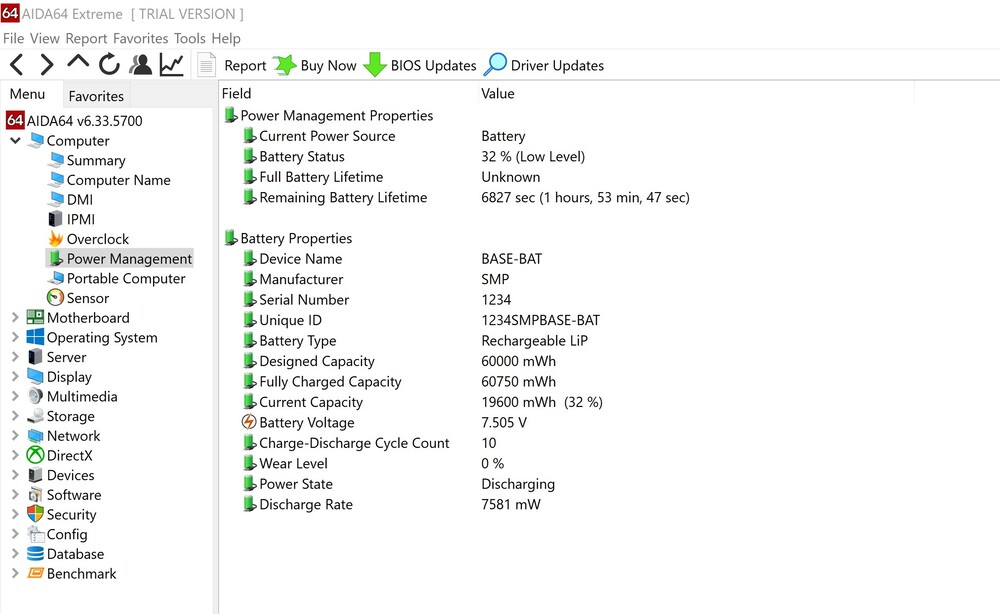This screenshot has width=1000, height=614.
Task: Expand the Benchmark category
Action: pos(15,574)
